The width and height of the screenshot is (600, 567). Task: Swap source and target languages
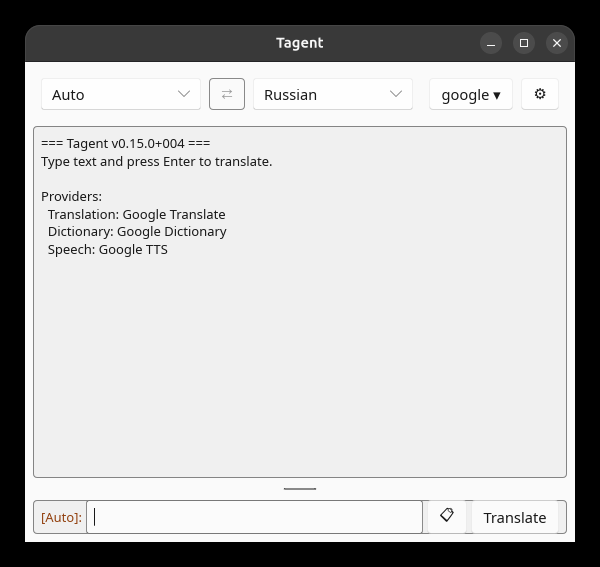pos(227,94)
